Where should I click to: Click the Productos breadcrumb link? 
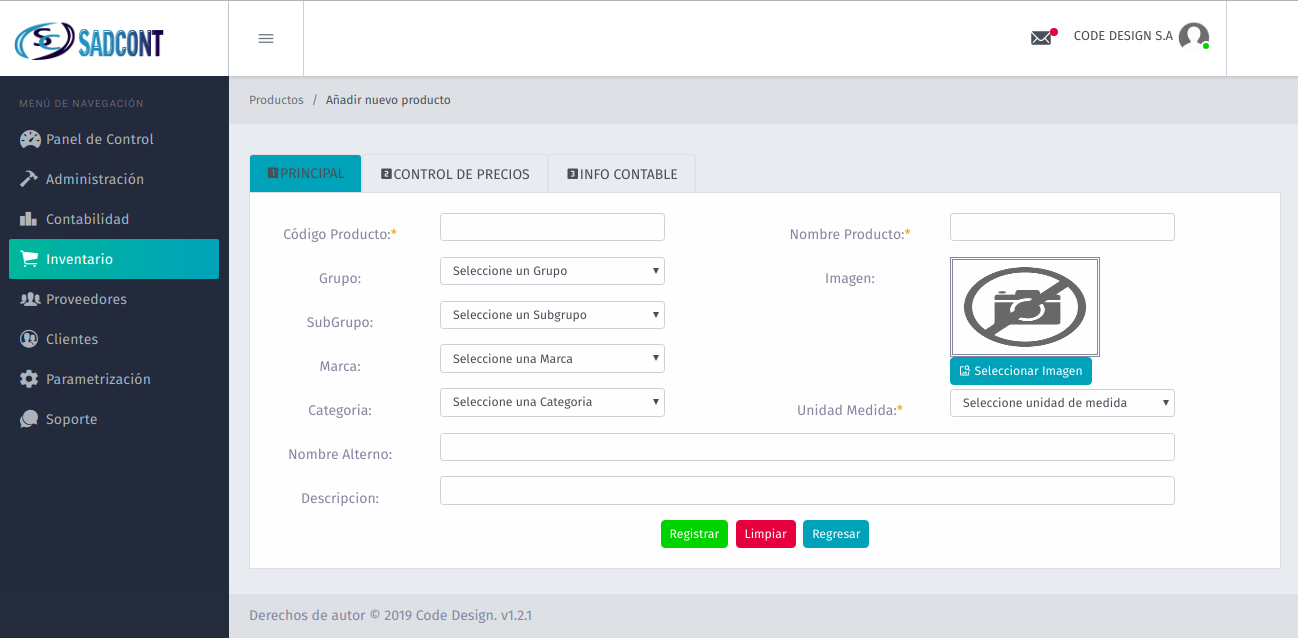pos(276,100)
